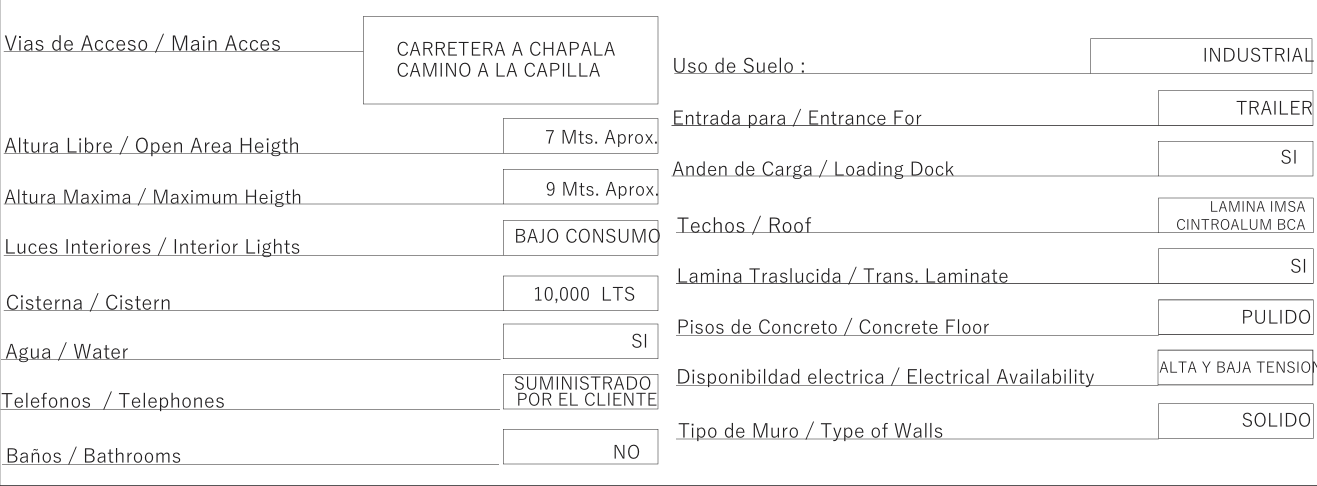The image size is (1317, 486).
Task: Select the TRAILER entrance field
Action: click(1236, 108)
